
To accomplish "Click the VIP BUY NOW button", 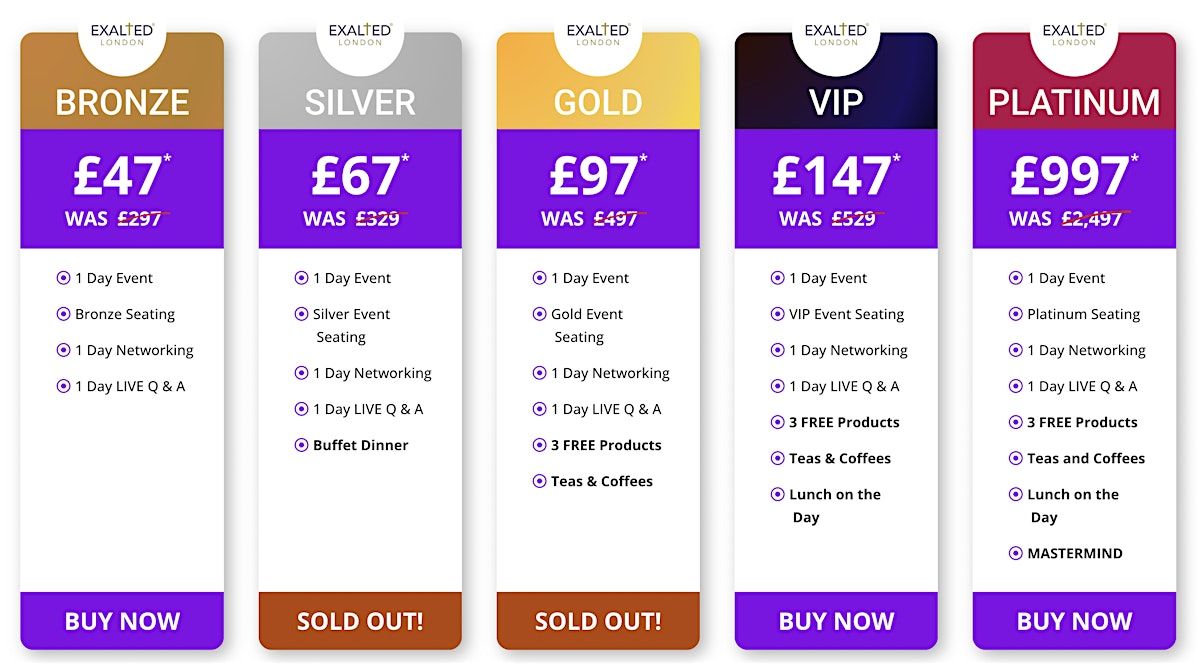I will (836, 621).
